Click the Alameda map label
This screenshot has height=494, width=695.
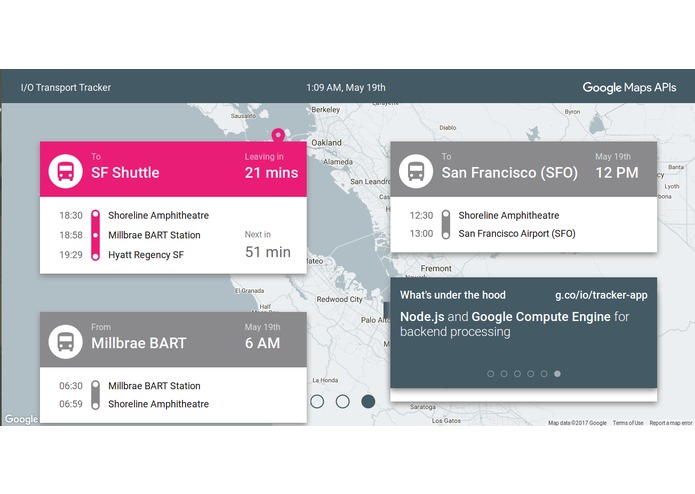[x=338, y=162]
